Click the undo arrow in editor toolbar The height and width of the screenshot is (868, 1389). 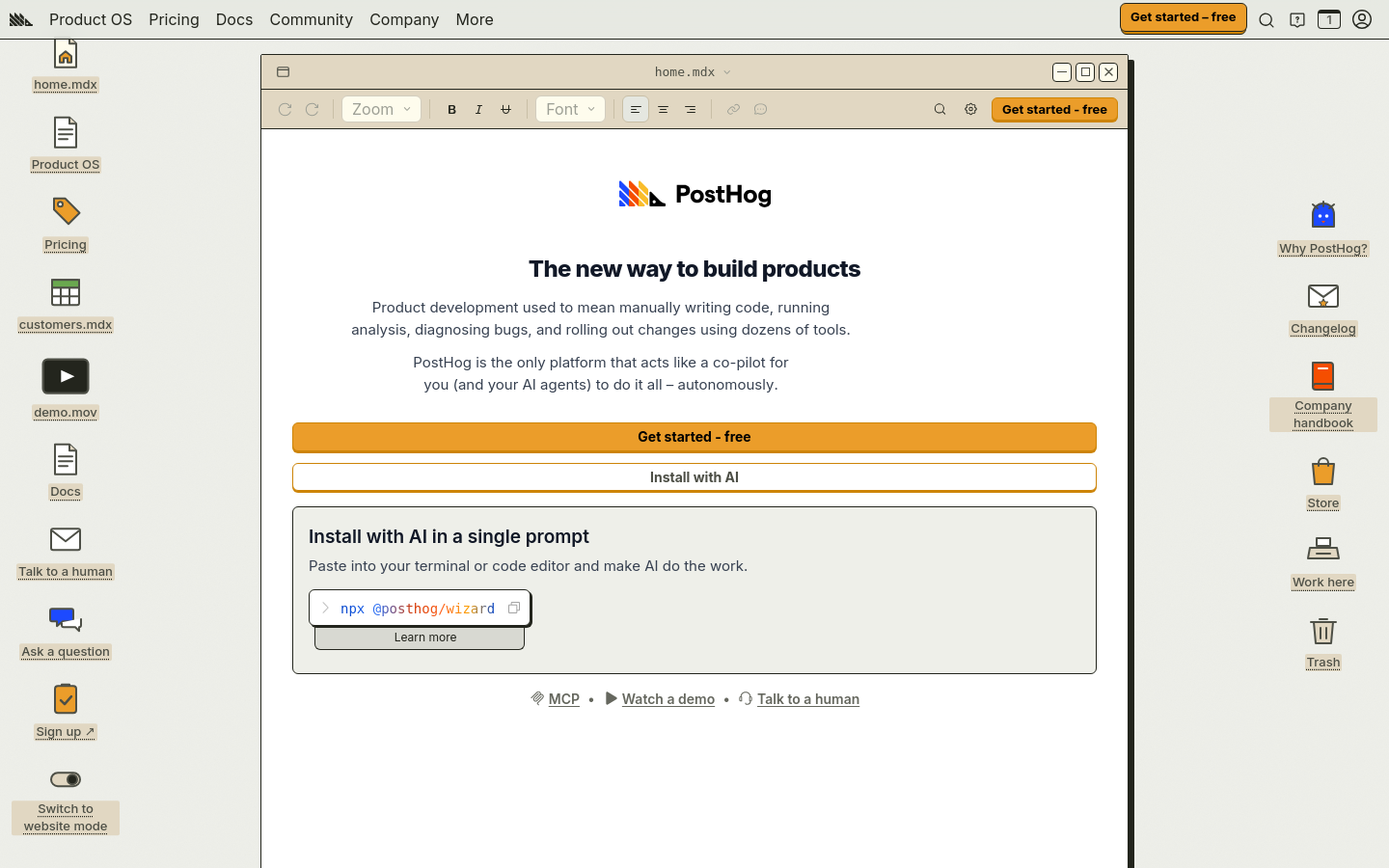tap(285, 110)
